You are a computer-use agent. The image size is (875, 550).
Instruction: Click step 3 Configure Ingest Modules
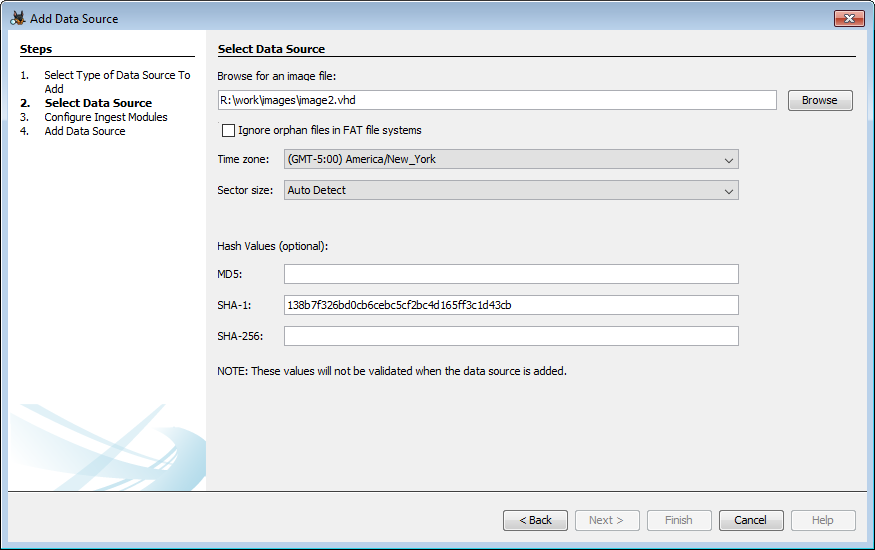pos(106,117)
